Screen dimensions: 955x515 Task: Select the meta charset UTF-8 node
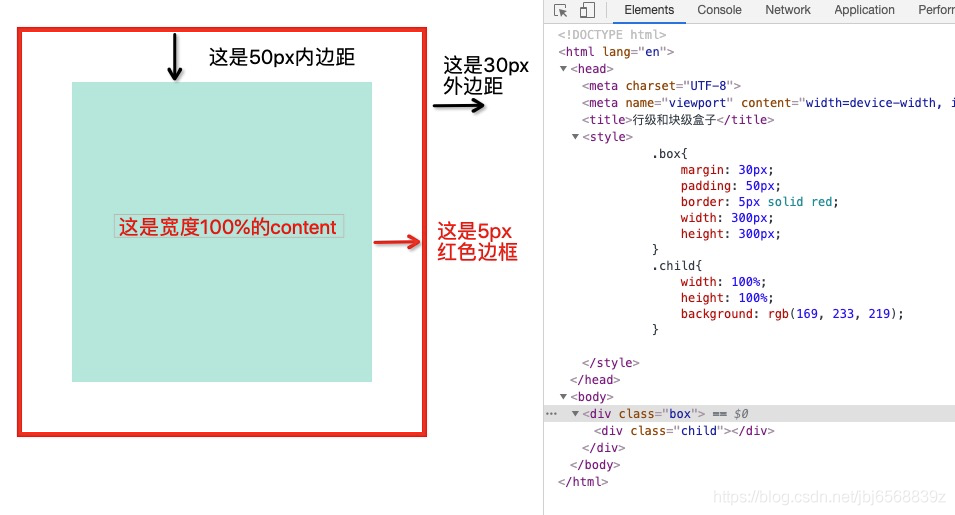click(x=661, y=86)
